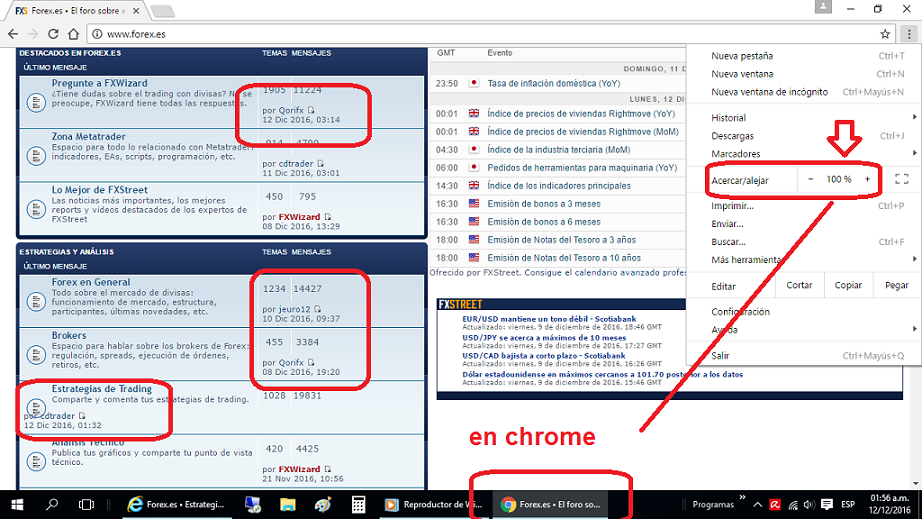The height and width of the screenshot is (519, 922).
Task: Select Nueva ventana de incógnito
Action: click(x=769, y=92)
